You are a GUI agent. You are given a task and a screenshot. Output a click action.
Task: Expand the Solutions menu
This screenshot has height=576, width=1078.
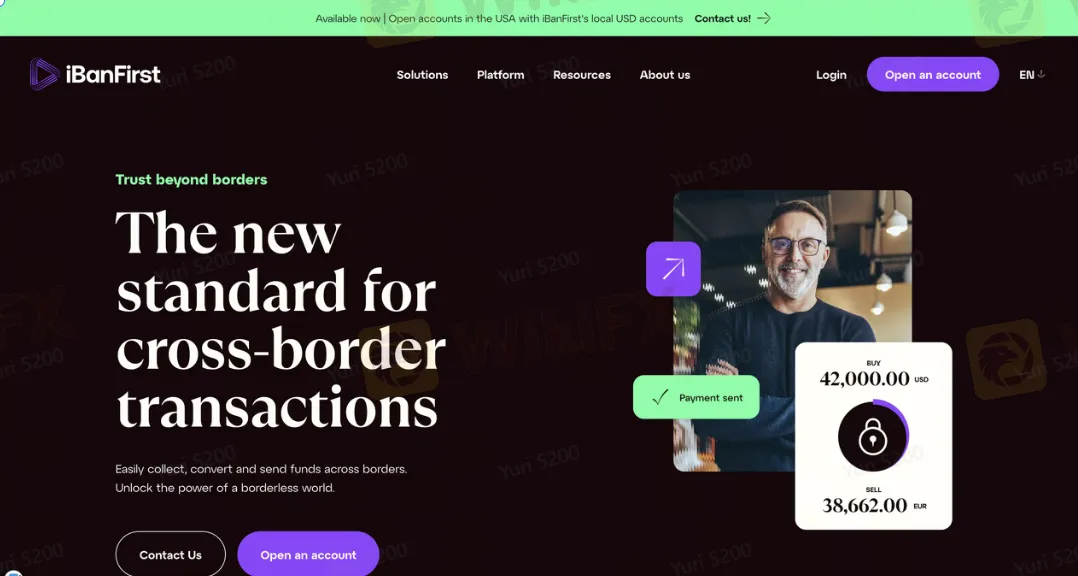(422, 75)
